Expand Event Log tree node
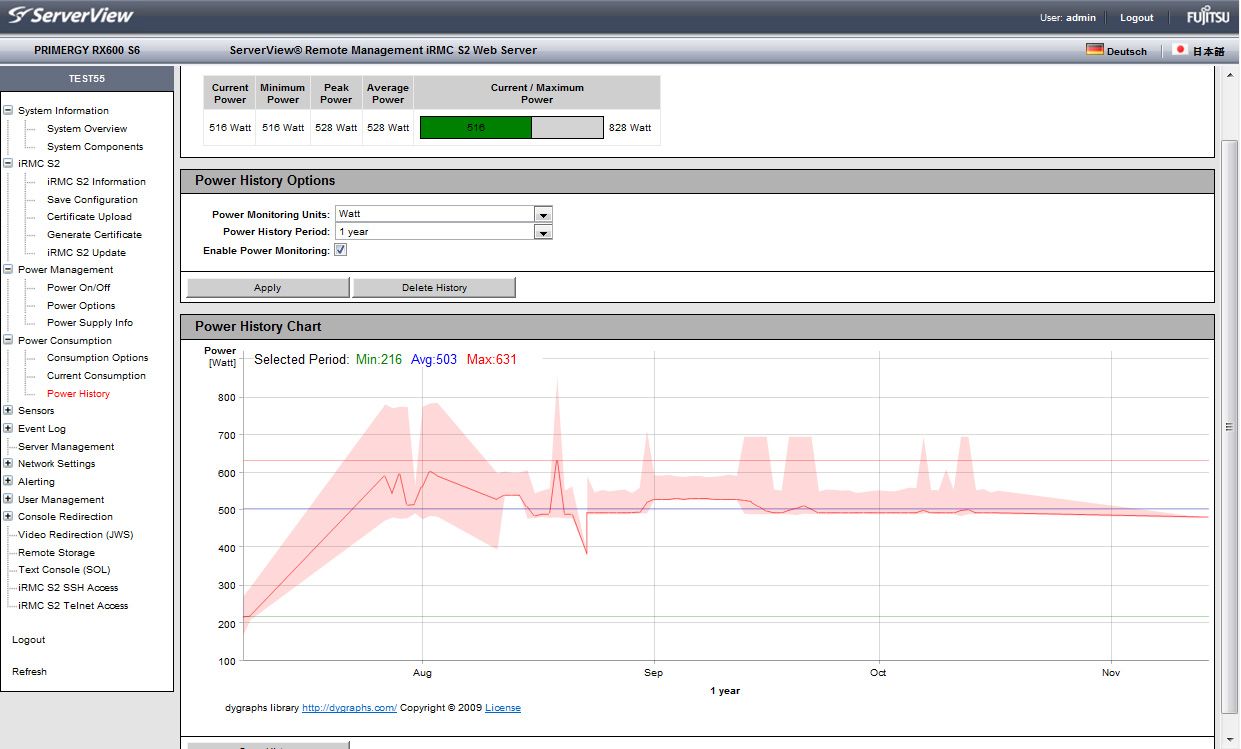1241x749 pixels. (8, 428)
